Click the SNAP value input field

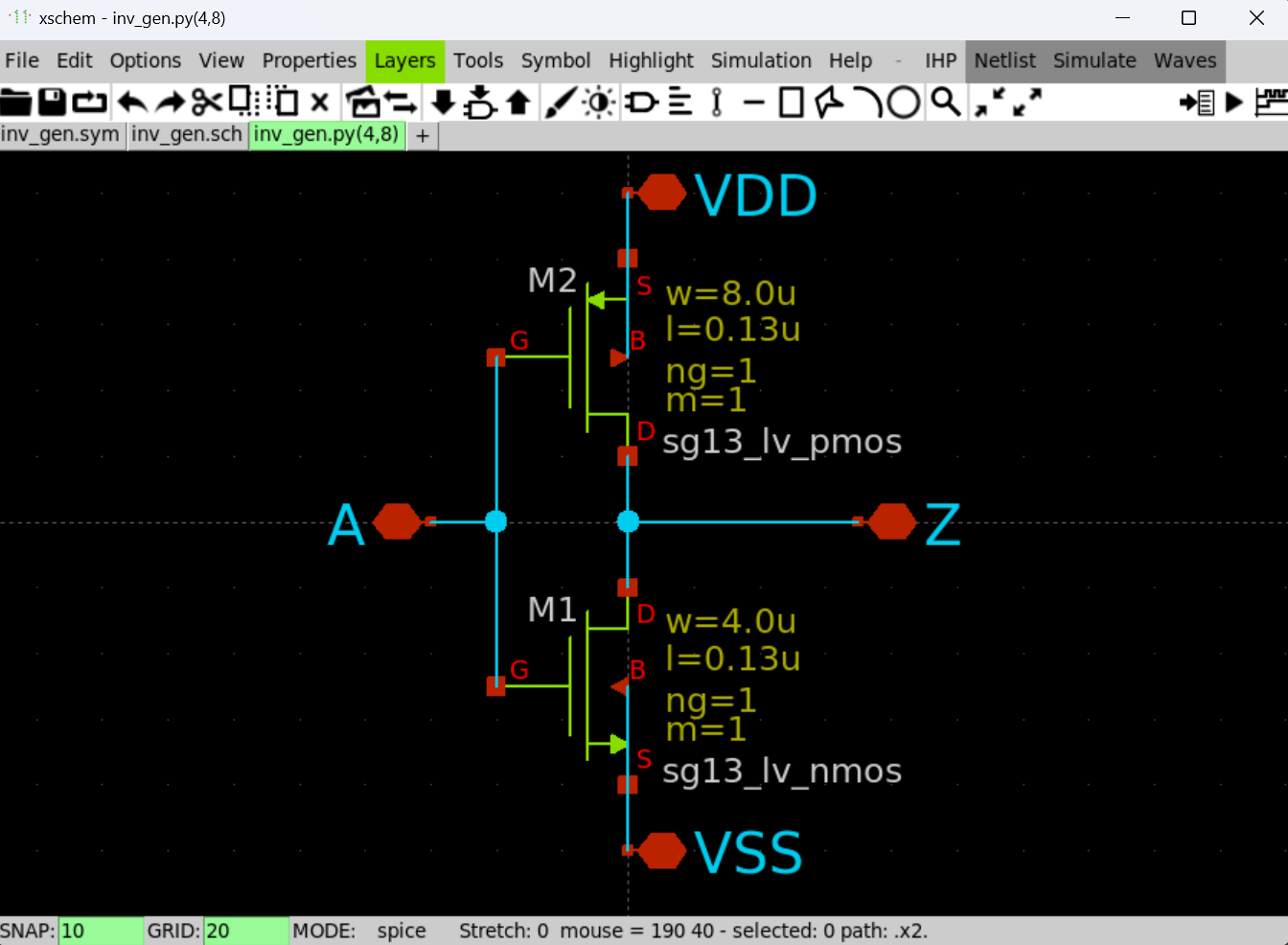coord(101,931)
